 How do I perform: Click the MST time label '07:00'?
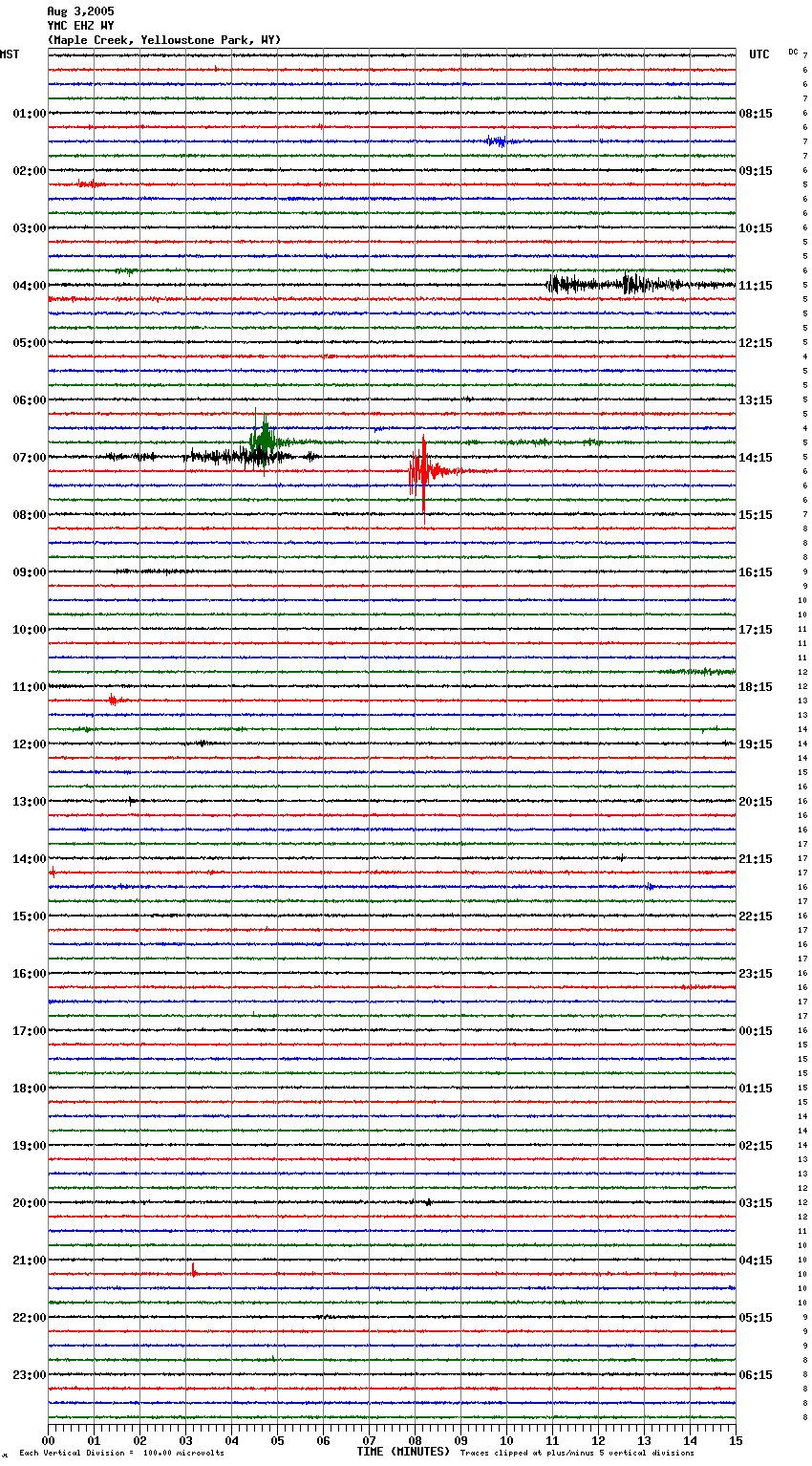tap(30, 458)
